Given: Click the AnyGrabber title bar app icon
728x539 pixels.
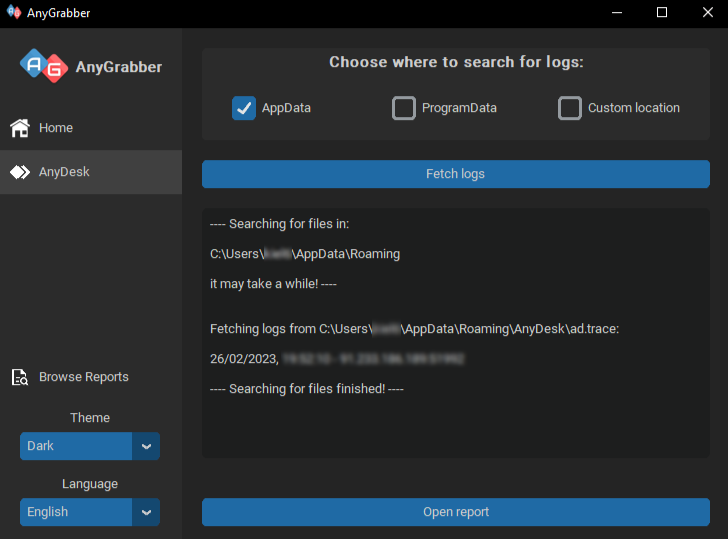Looking at the screenshot, I should tap(14, 12).
